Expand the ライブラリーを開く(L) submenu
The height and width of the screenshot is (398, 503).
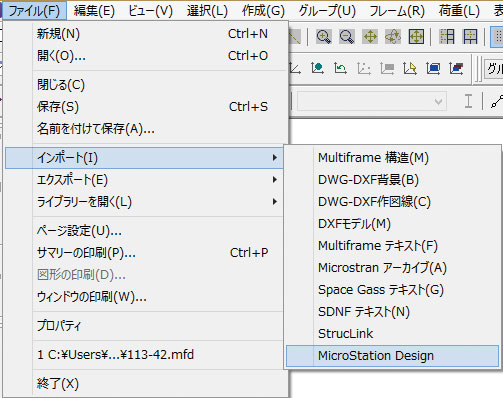144,202
